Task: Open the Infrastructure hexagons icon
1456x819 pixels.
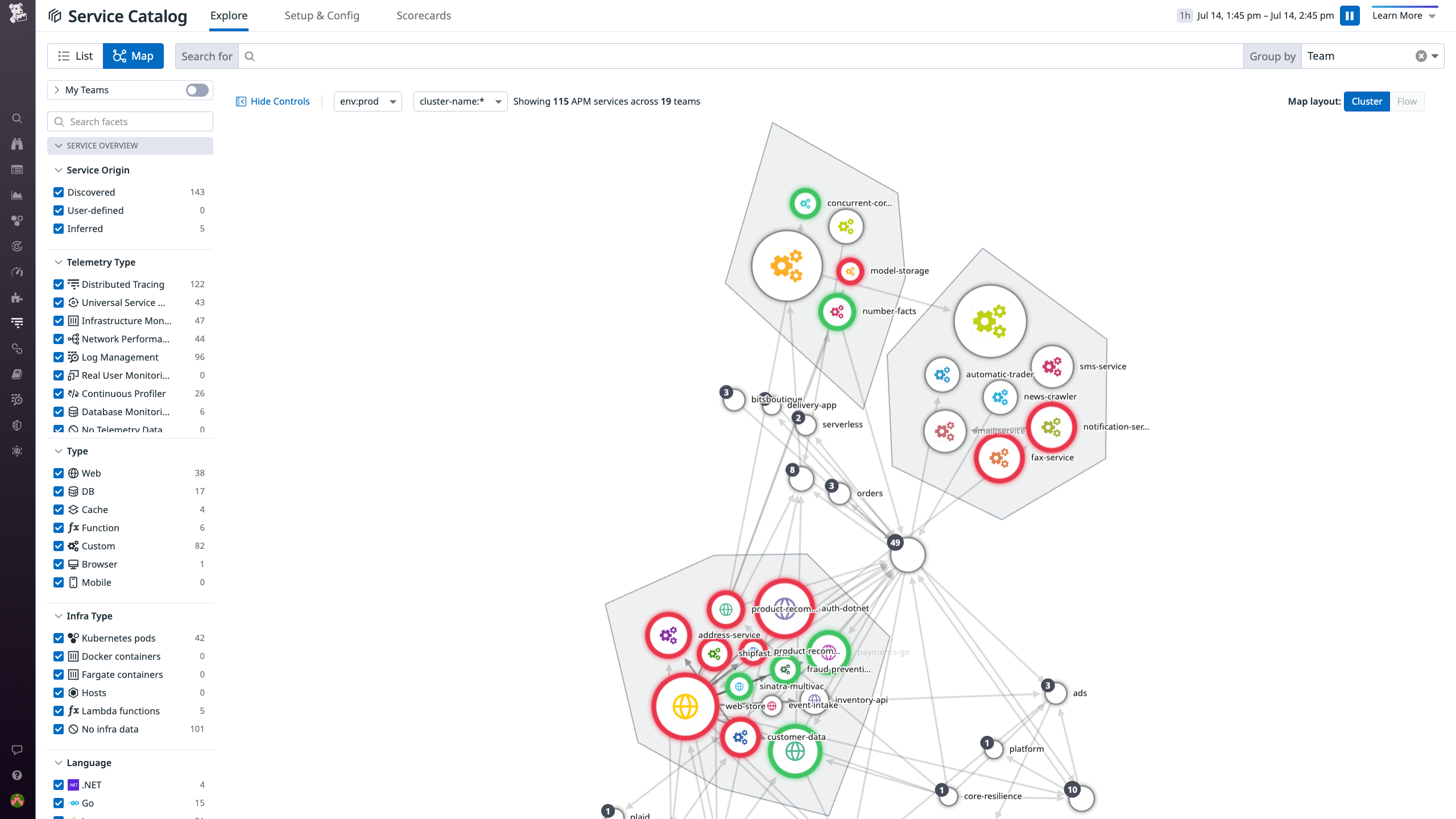Action: [16, 221]
